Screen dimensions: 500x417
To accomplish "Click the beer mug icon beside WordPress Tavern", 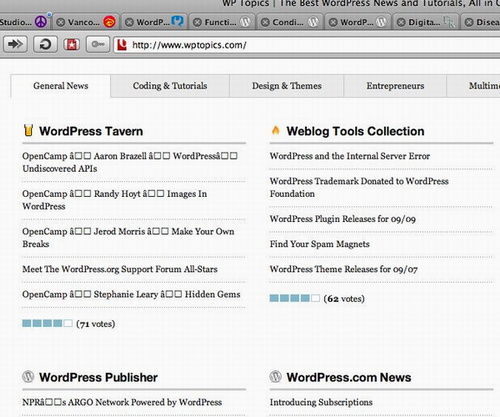I will click(29, 130).
